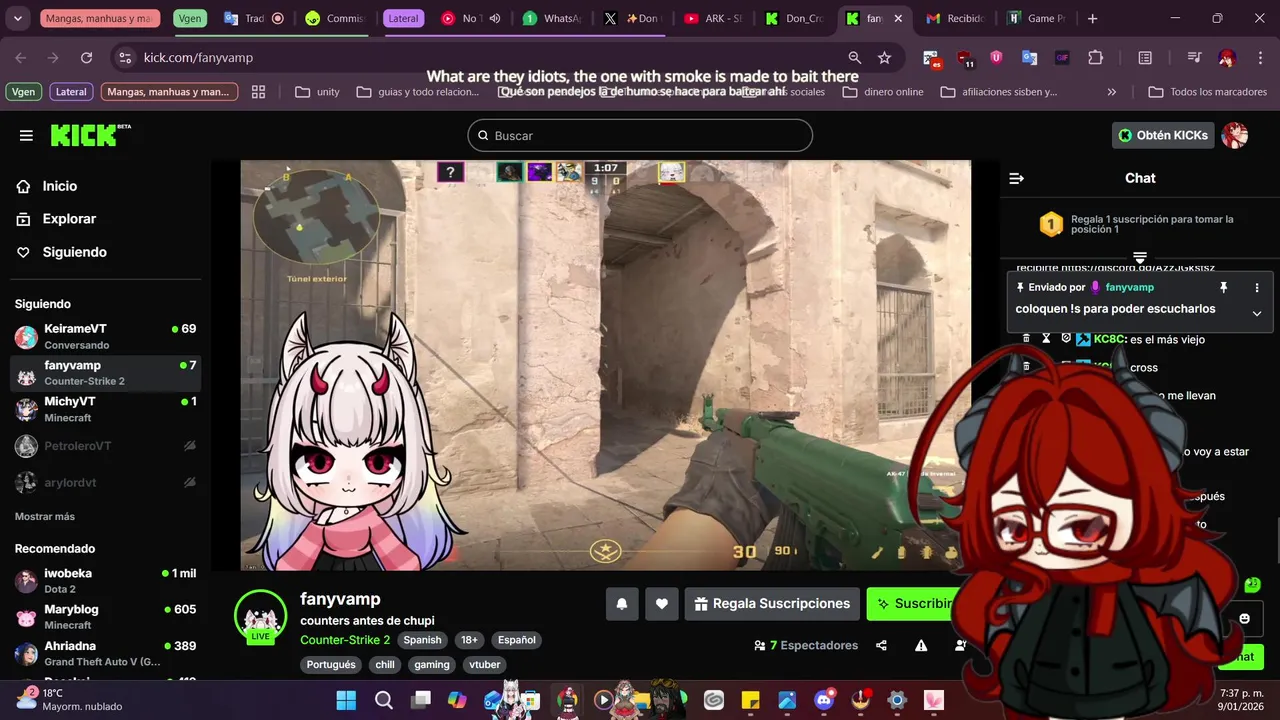Unpin message via the pin icon
1280x720 pixels.
coord(1223,287)
